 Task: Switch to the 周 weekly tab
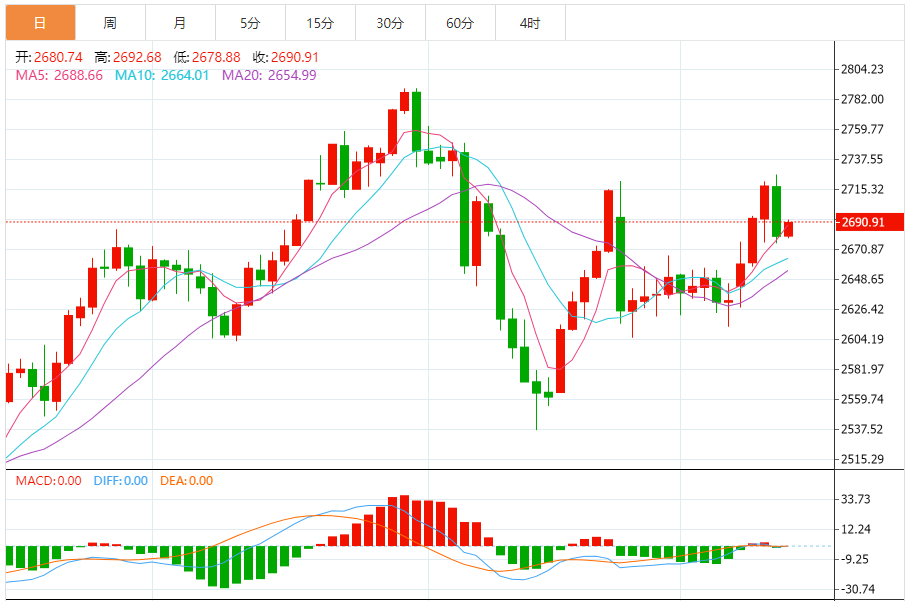tap(110, 23)
